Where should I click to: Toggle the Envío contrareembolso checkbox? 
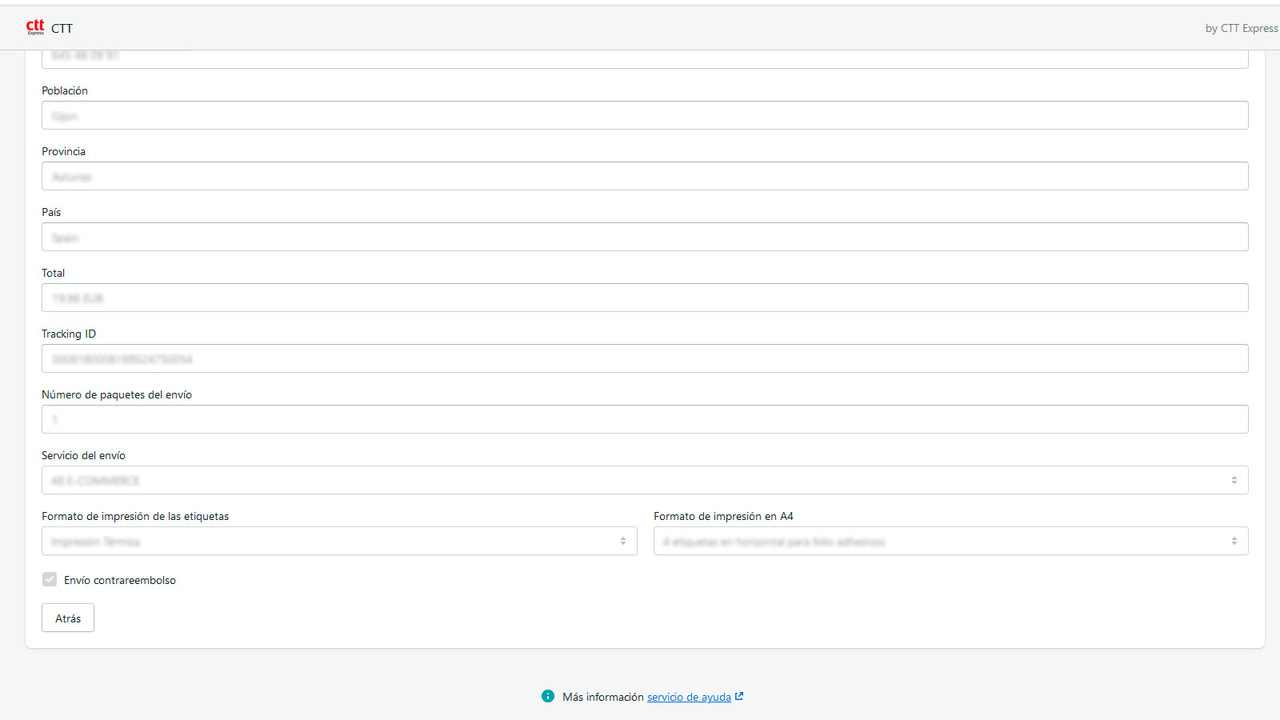(x=49, y=579)
